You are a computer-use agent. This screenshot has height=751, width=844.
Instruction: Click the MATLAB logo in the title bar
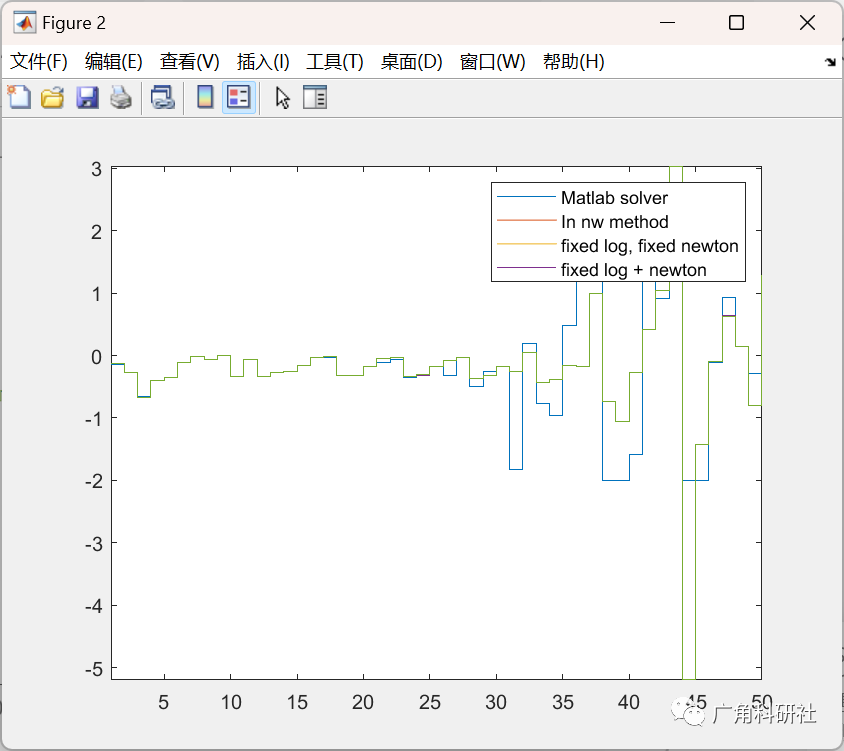(25, 23)
